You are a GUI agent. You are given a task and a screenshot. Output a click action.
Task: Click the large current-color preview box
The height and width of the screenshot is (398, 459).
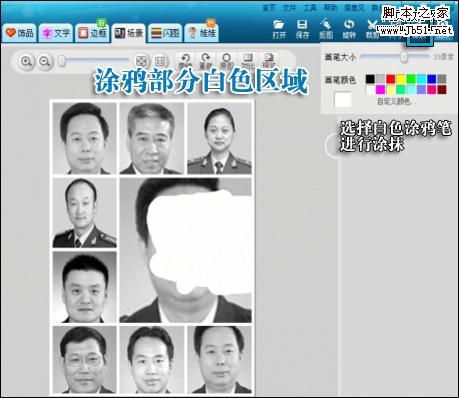(343, 99)
